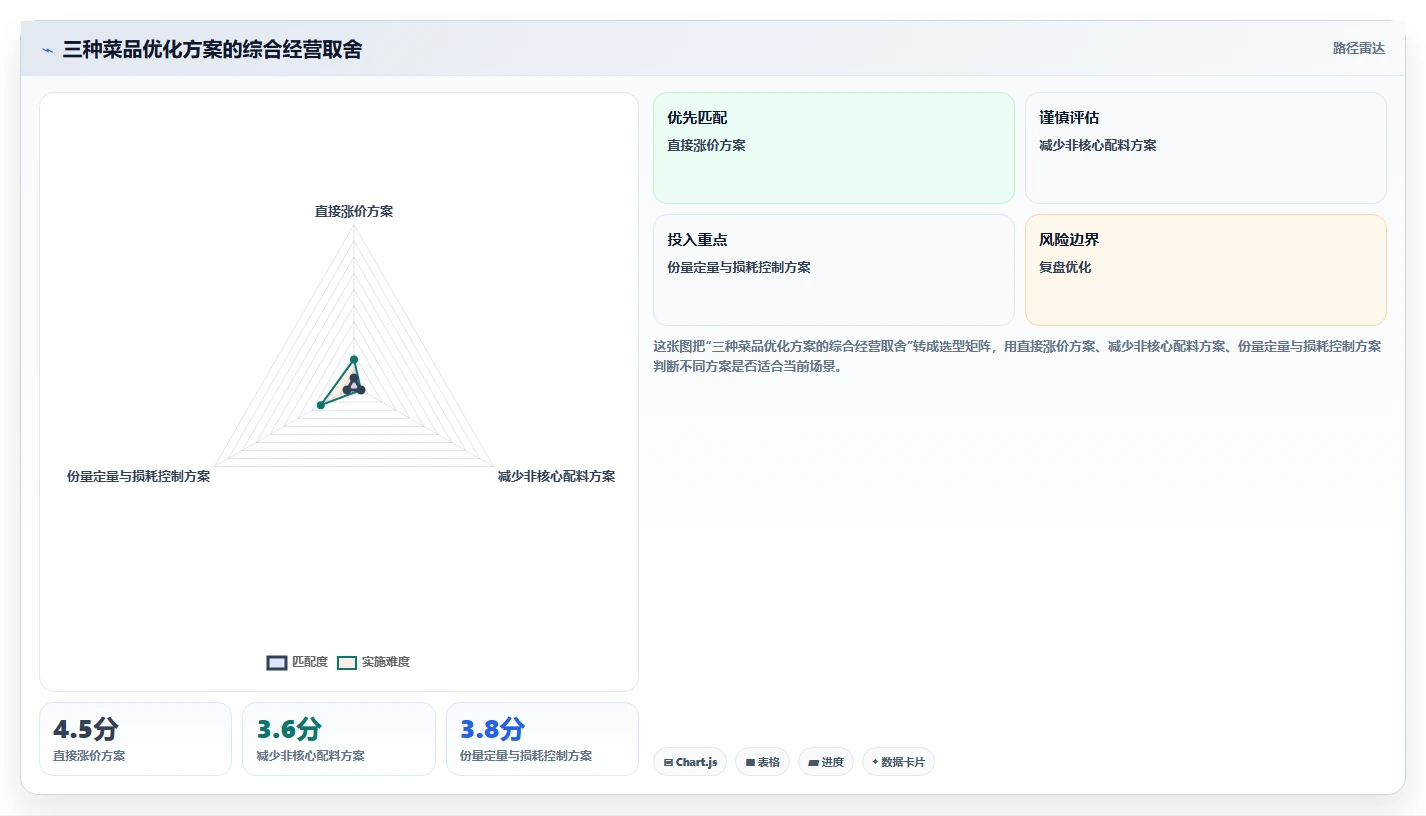Click the green radar point on the top axis
The image size is (1426, 816).
pyautogui.click(x=354, y=359)
